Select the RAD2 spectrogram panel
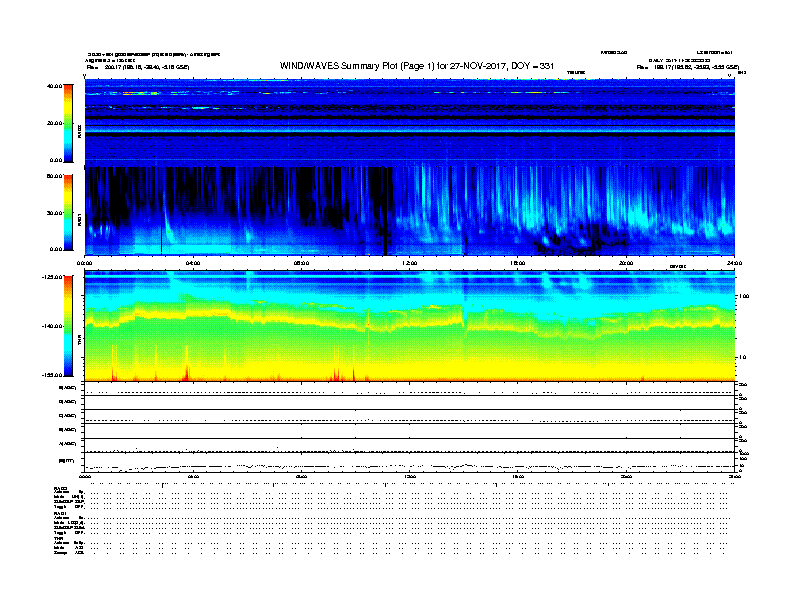 [410, 122]
